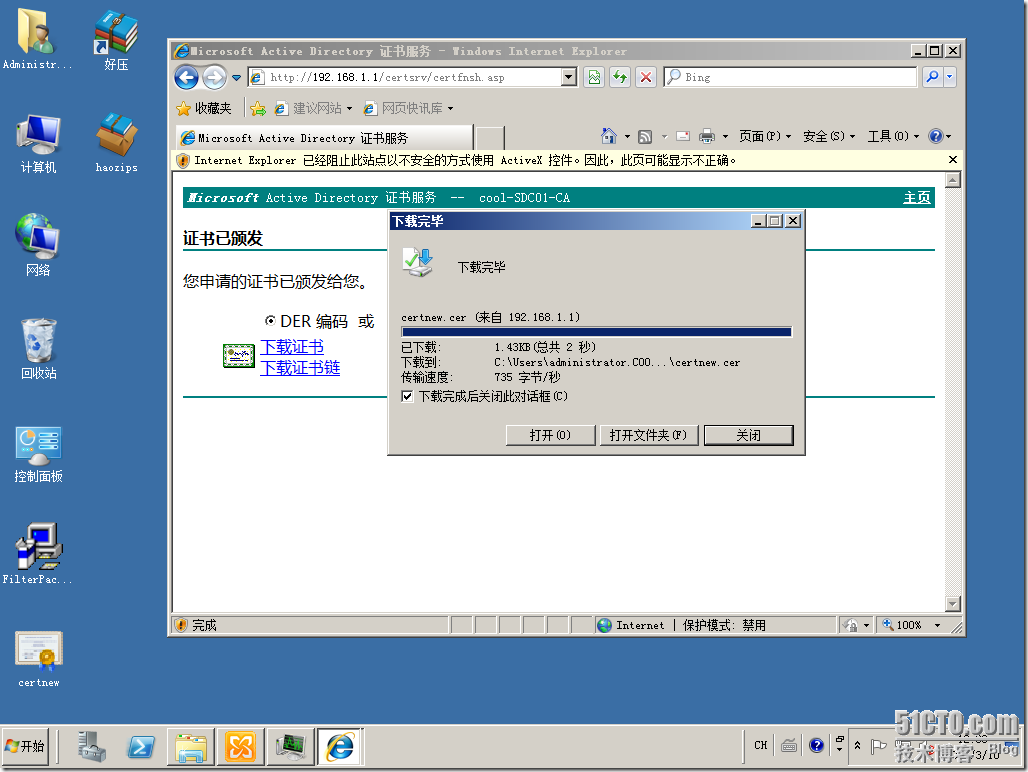The height and width of the screenshot is (772, 1028).
Task: Open the certificate icon next to download links
Action: click(x=238, y=356)
